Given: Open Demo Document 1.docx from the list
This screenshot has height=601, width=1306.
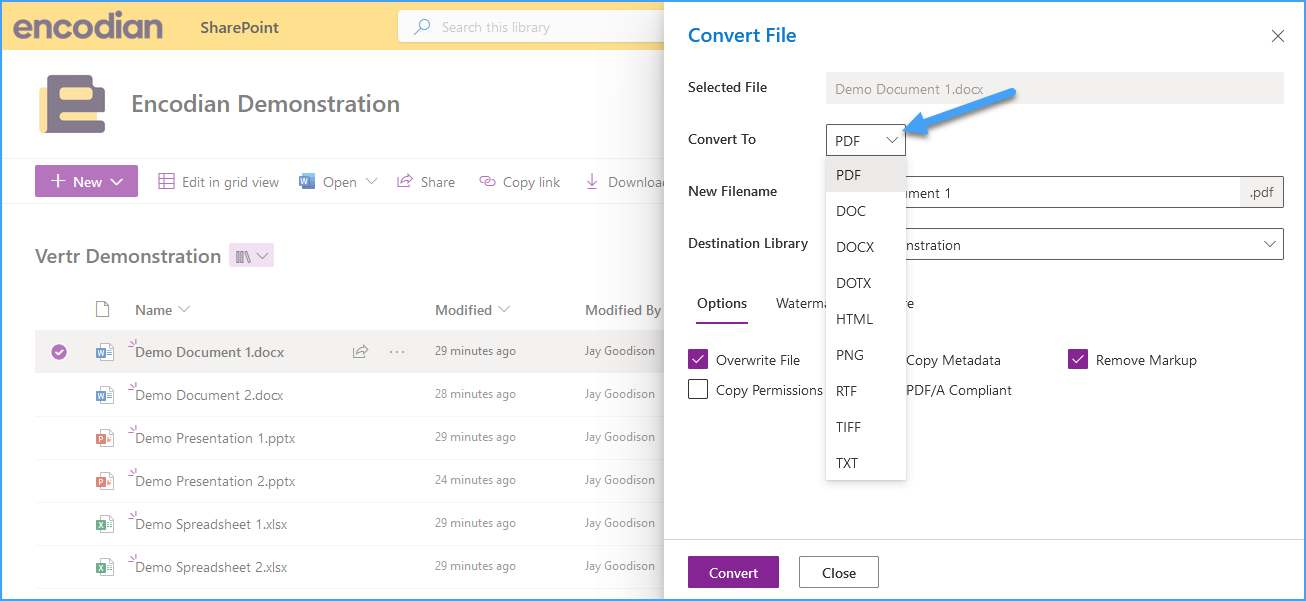Looking at the screenshot, I should coord(210,352).
